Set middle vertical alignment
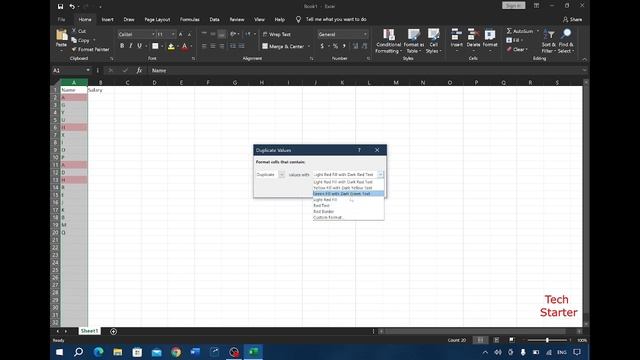The width and height of the screenshot is (640, 360). pyautogui.click(x=213, y=35)
